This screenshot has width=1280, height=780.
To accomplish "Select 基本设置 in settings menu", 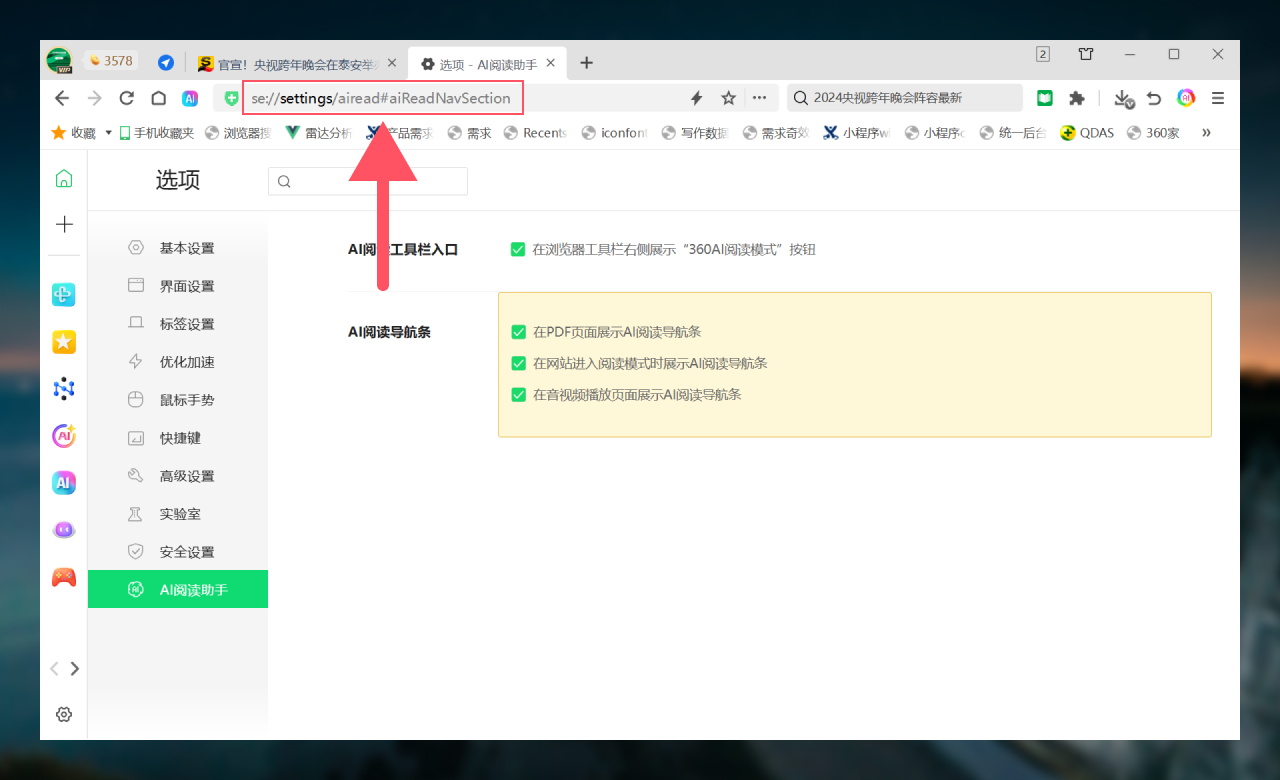I will click(186, 248).
